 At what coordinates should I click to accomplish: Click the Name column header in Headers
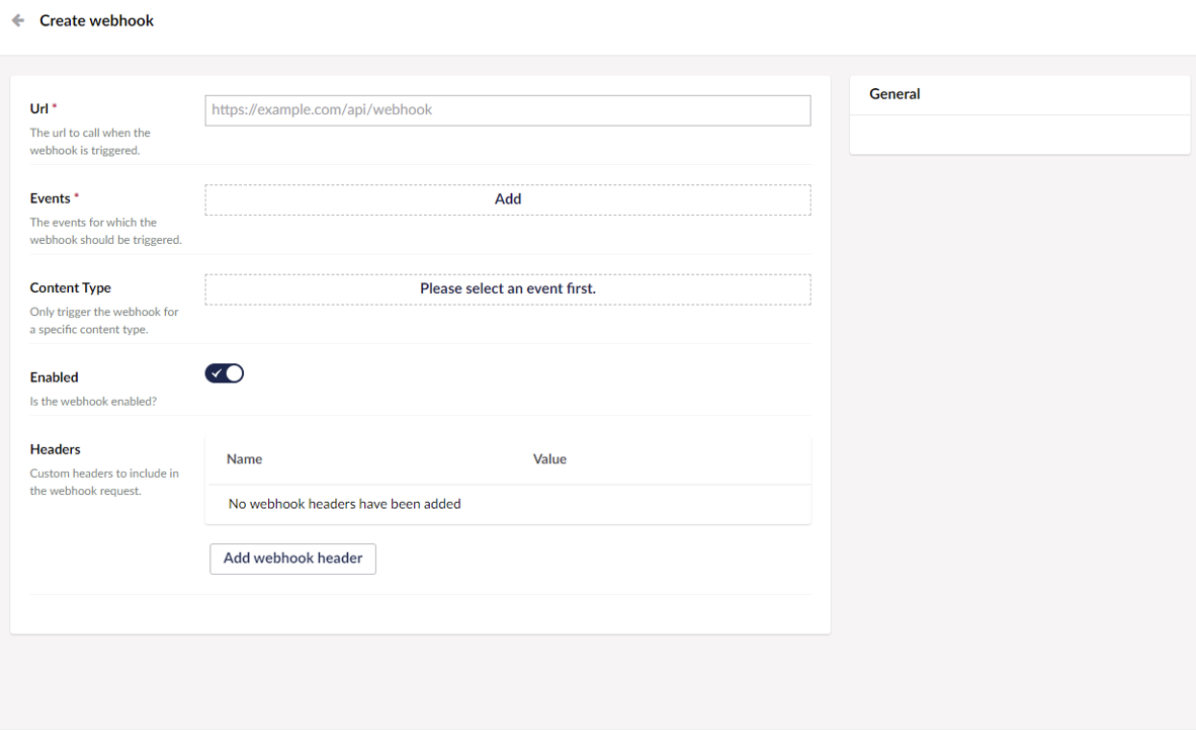point(246,458)
